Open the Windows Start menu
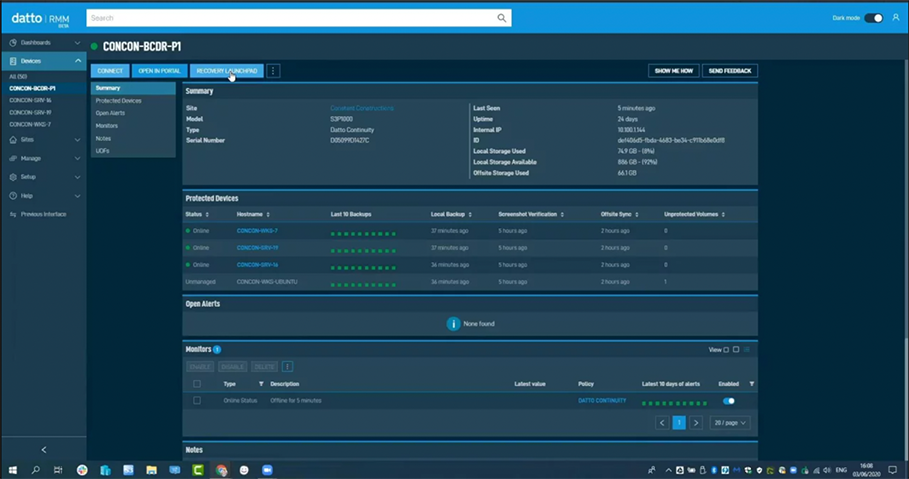The width and height of the screenshot is (909, 479). (12, 470)
